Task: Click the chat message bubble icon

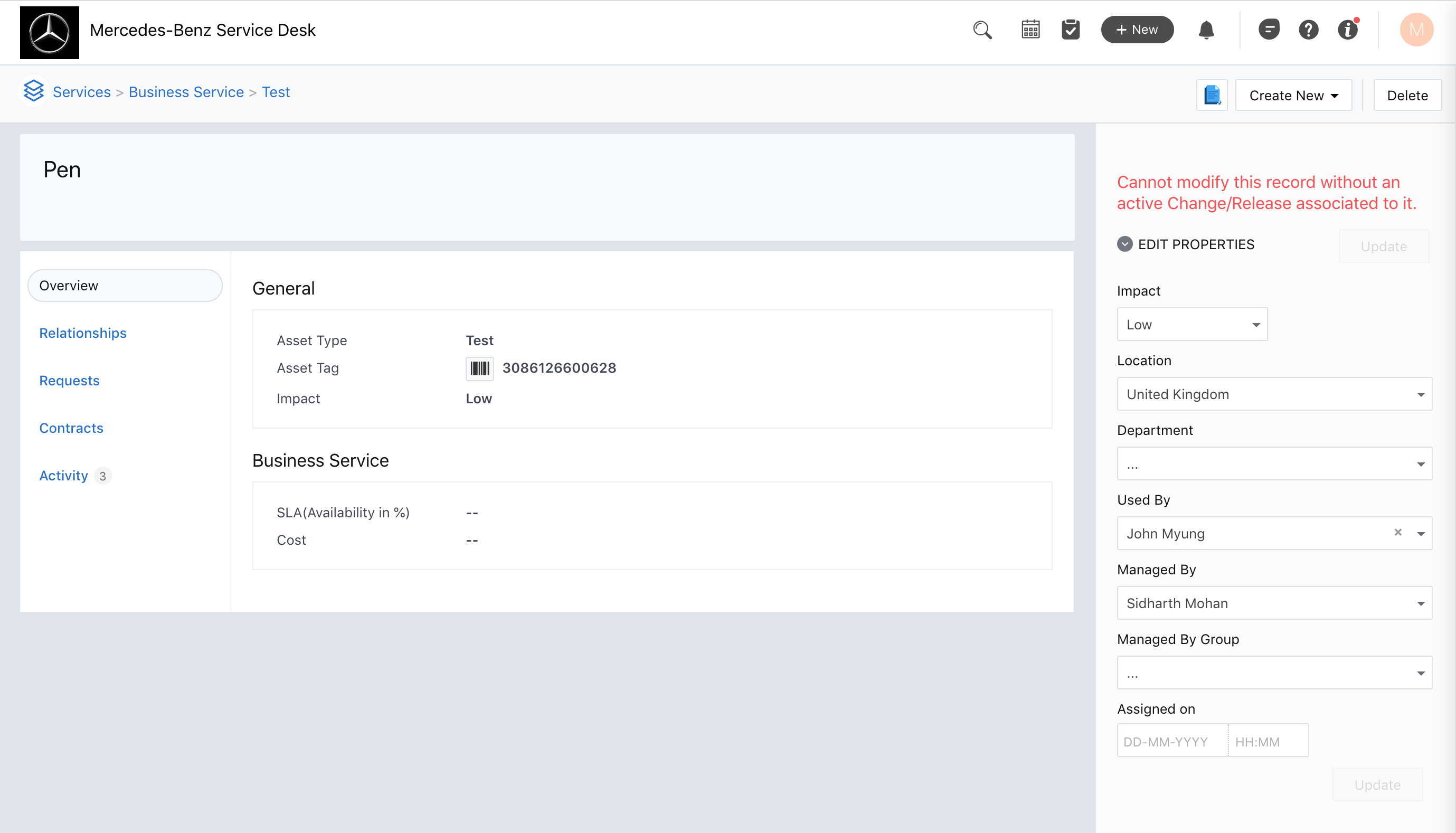Action: click(1269, 30)
